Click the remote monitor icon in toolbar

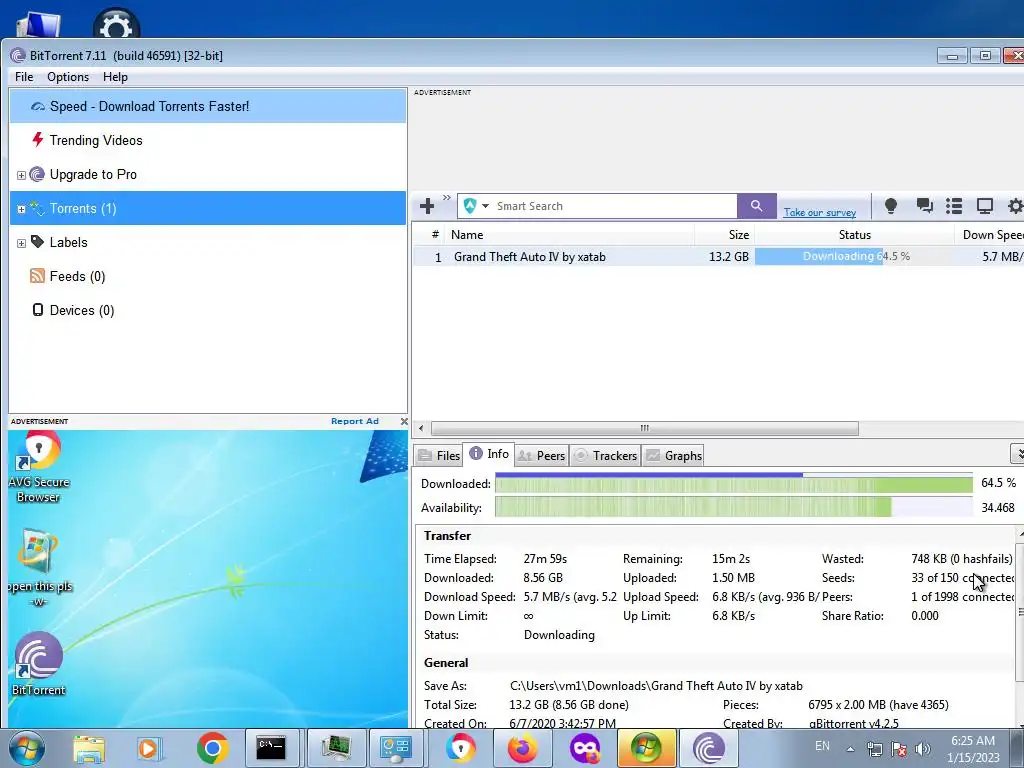[x=984, y=206]
